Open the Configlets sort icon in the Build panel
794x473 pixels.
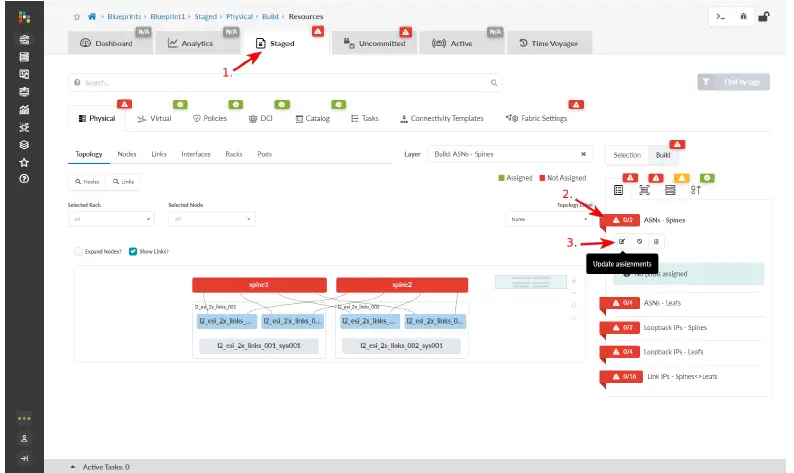(696, 190)
